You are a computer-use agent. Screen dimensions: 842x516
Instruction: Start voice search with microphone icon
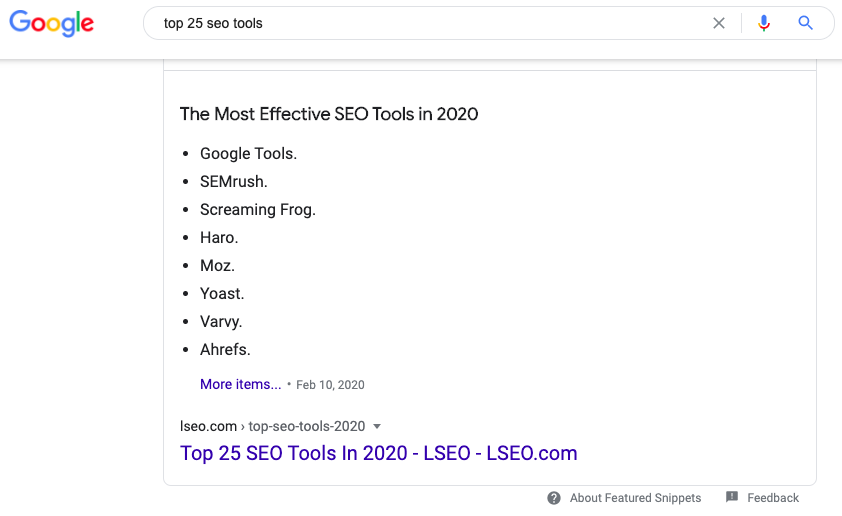tap(764, 23)
